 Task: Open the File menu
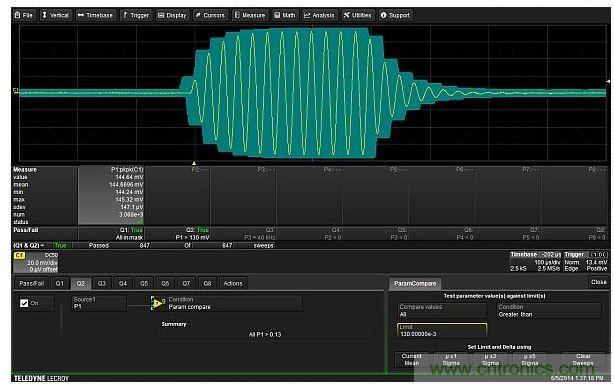point(23,15)
